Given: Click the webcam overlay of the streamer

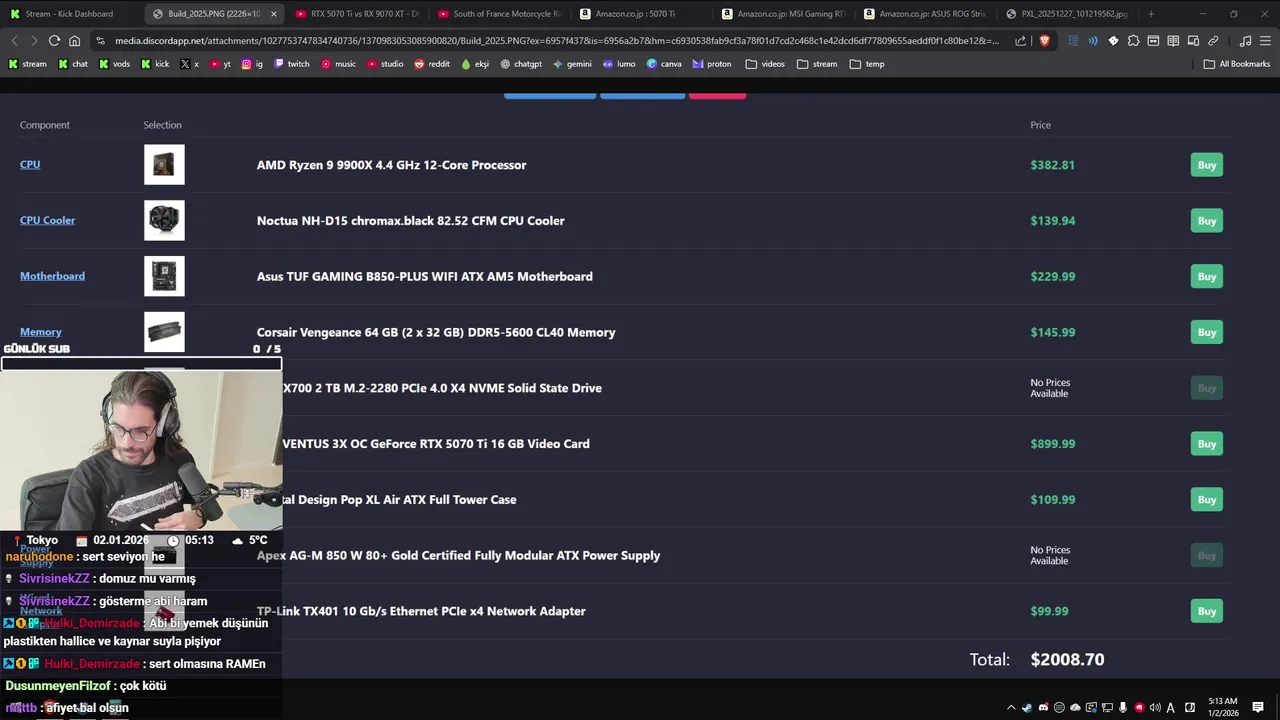Looking at the screenshot, I should point(141,450).
